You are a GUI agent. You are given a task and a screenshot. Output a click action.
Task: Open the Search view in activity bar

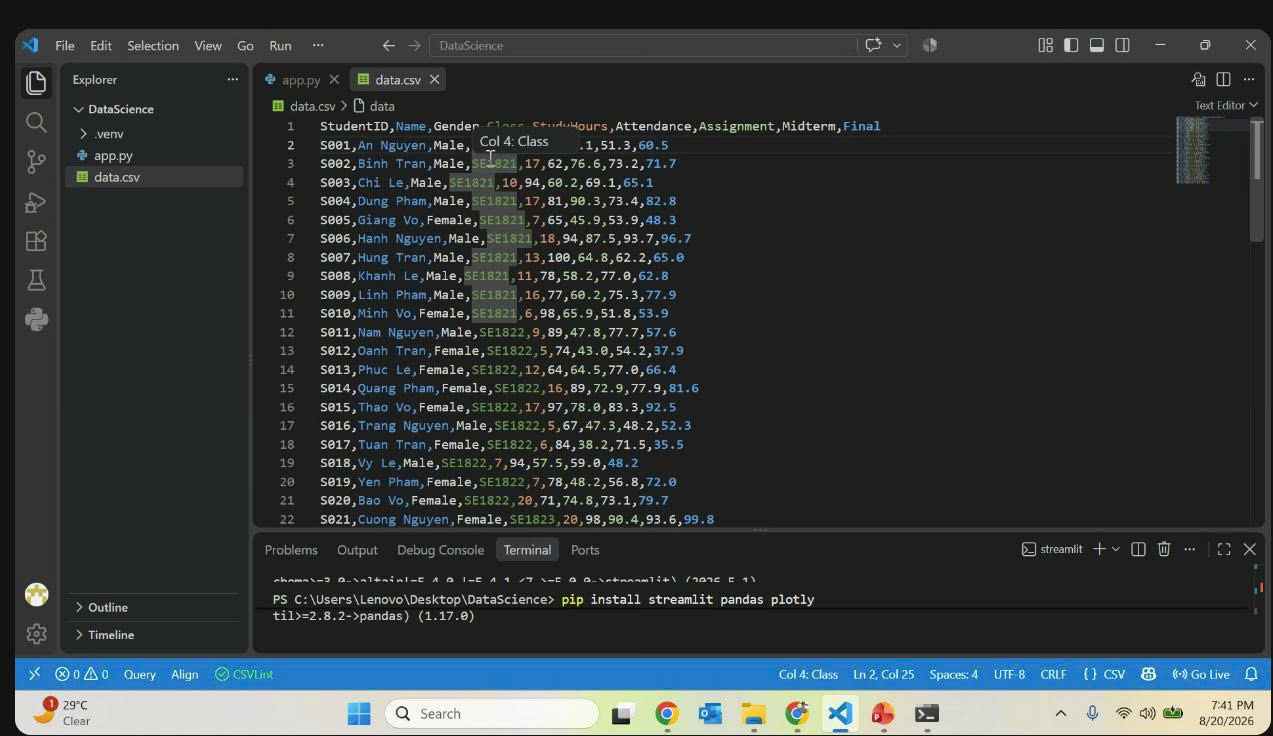pyautogui.click(x=36, y=122)
